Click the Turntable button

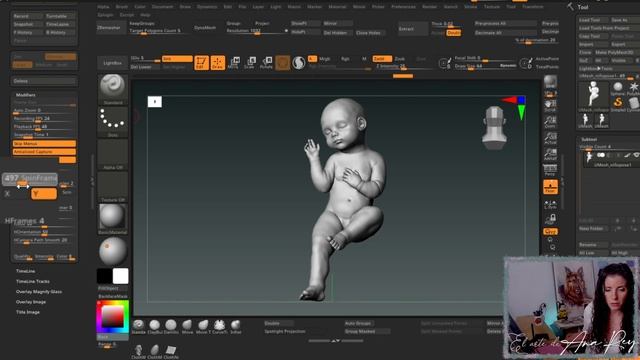point(60,16)
